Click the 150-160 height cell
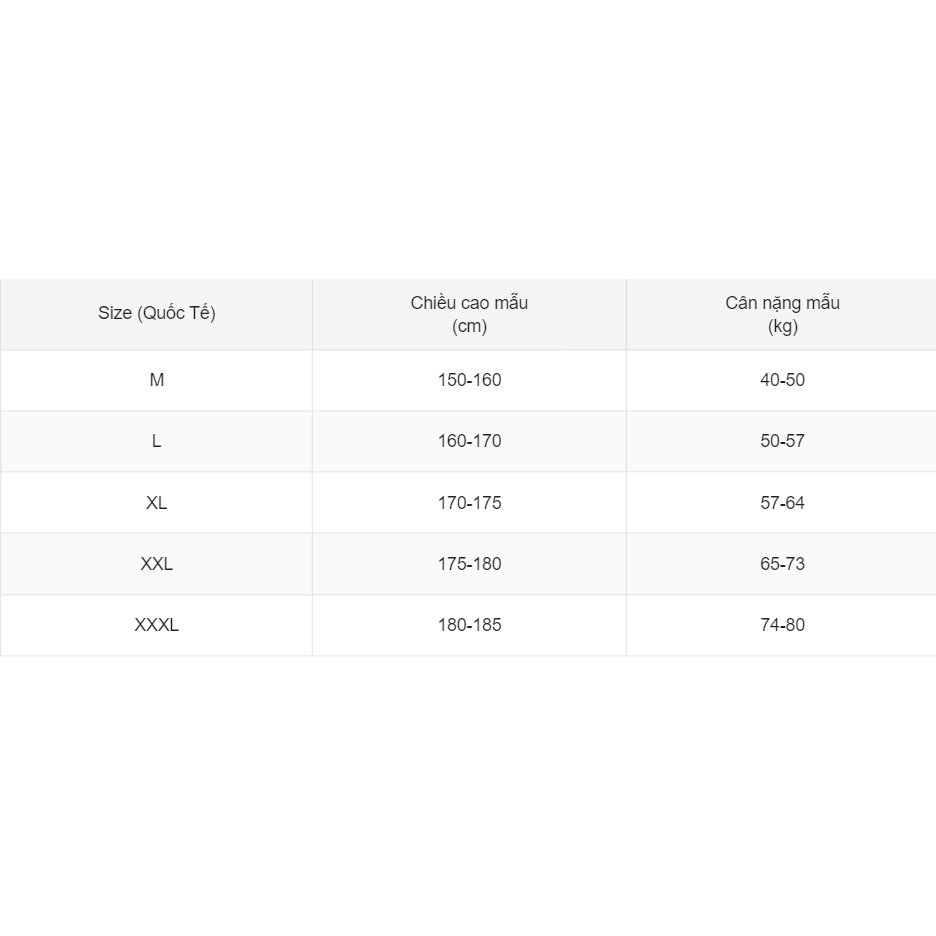Image resolution: width=936 pixels, height=936 pixels. 469,380
